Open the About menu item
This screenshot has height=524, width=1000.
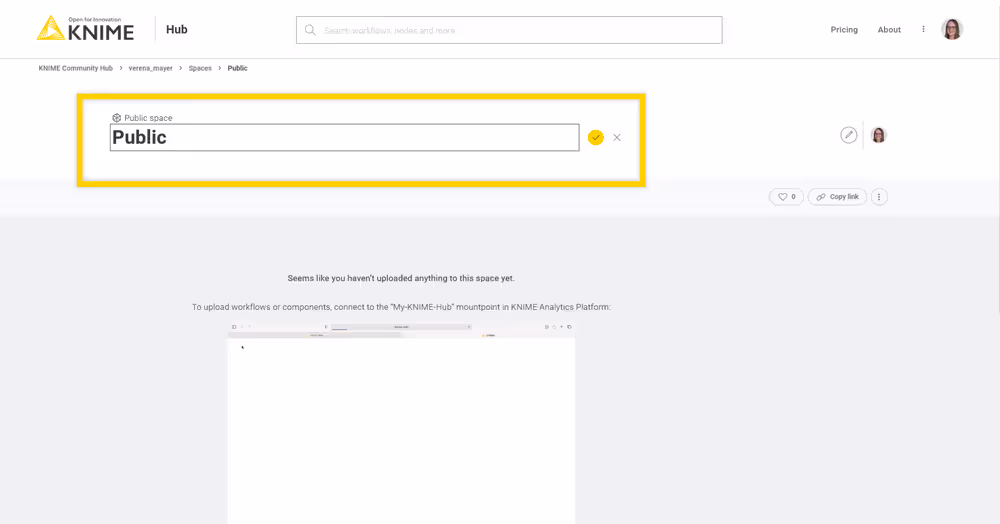tap(889, 30)
